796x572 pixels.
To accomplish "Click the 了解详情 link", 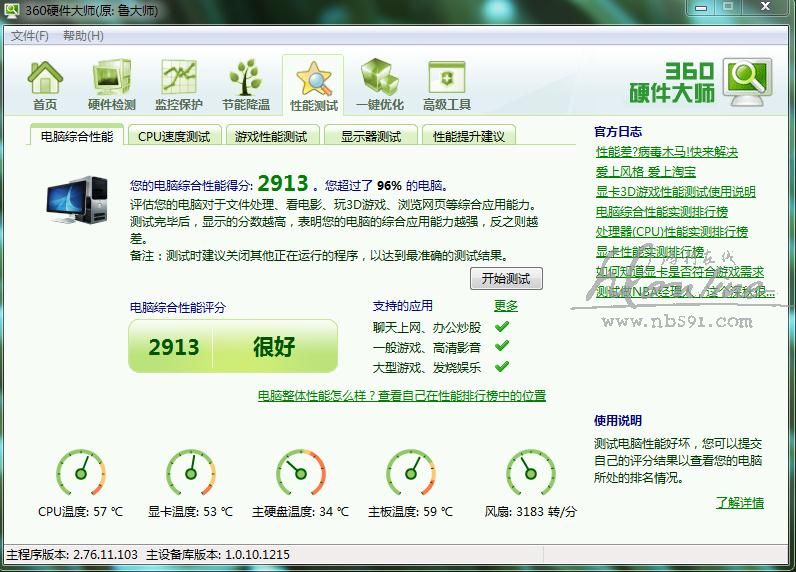I will point(739,503).
